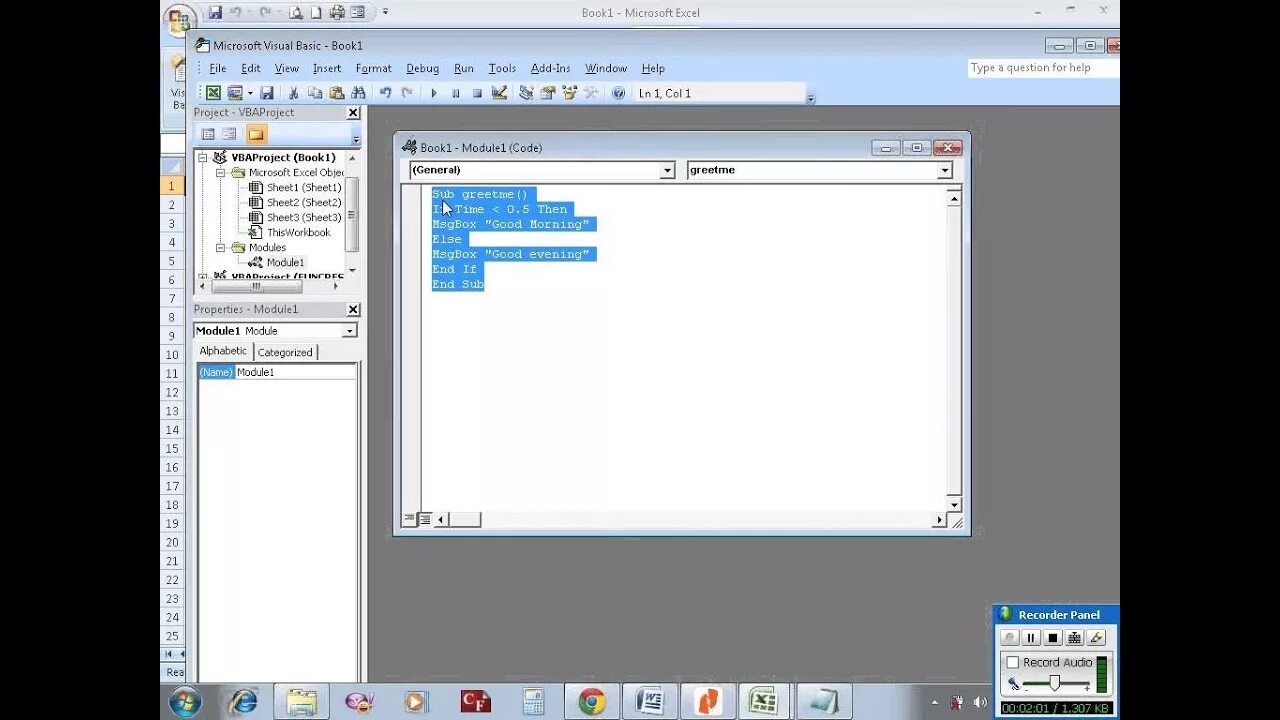Viewport: 1280px width, 720px height.
Task: Click View Code icon in Project pane
Action: point(208,134)
